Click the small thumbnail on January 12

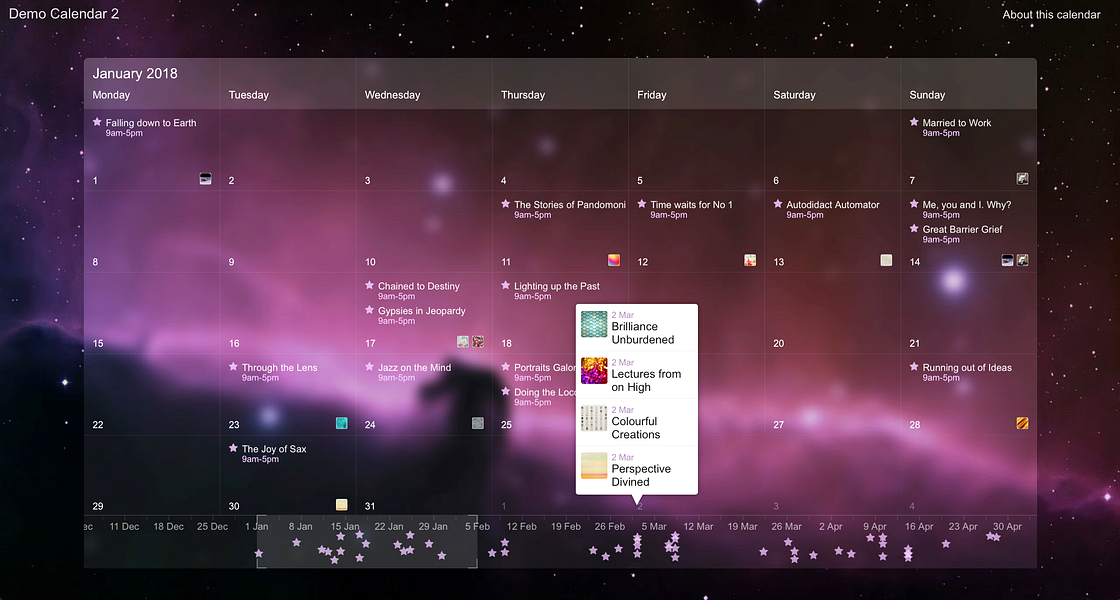coord(750,259)
